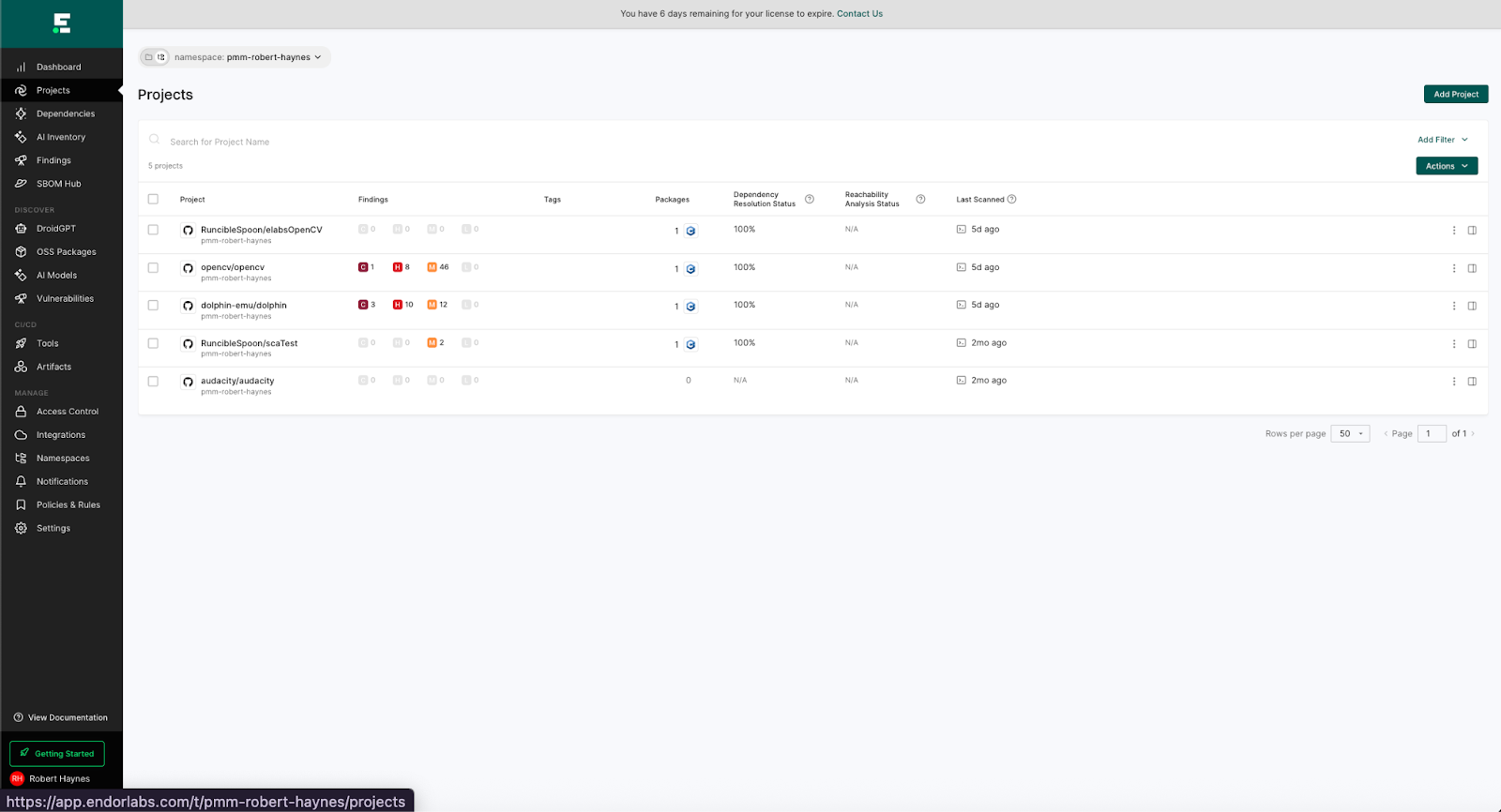Open side panel for audacity/audacity row

1472,382
